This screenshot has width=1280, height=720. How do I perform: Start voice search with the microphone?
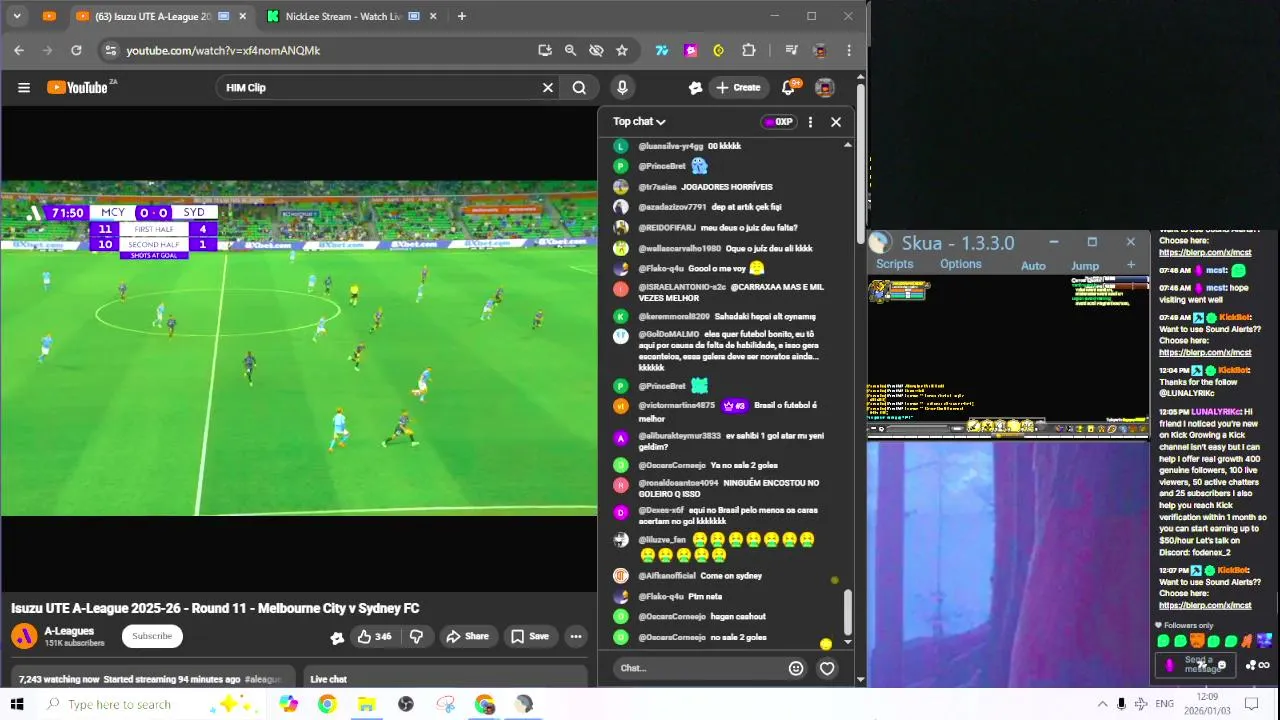coord(622,88)
